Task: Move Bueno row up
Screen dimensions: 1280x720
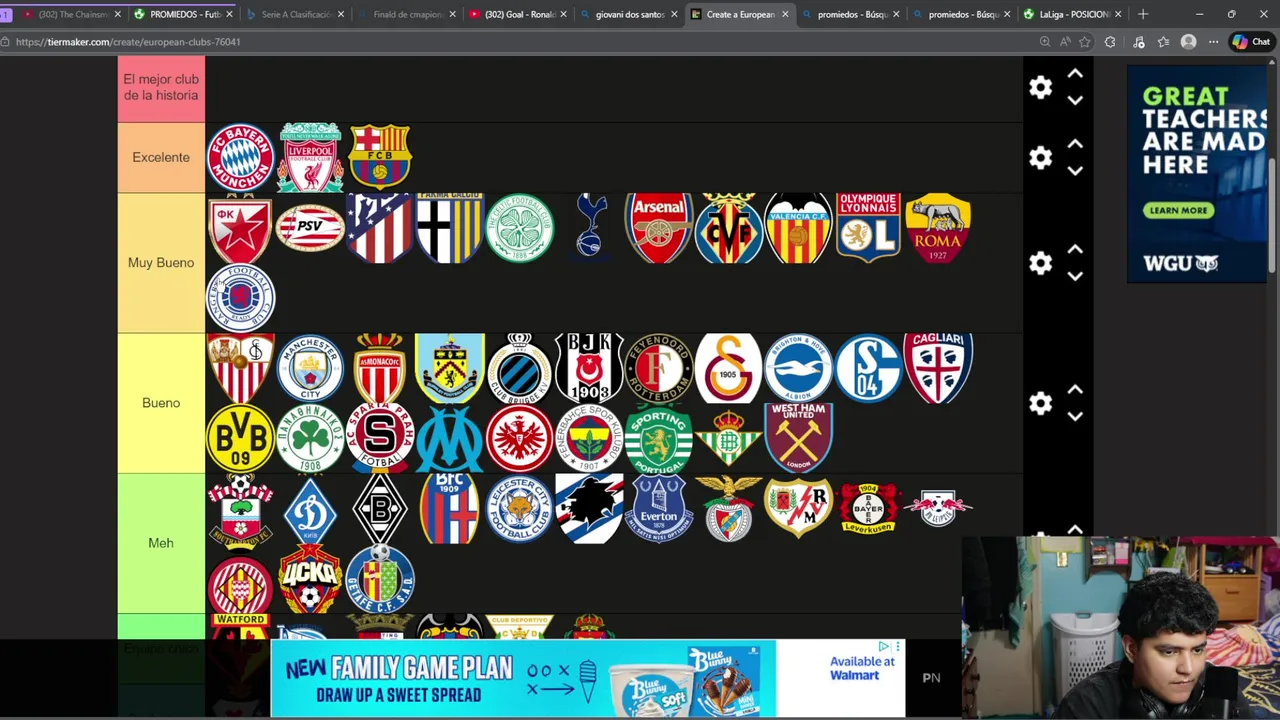Action: click(x=1075, y=389)
